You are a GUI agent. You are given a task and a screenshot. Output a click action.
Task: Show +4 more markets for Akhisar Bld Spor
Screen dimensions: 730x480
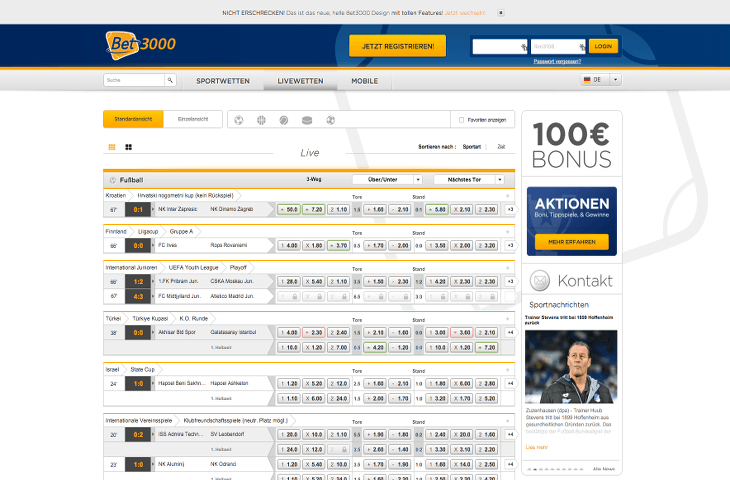pyautogui.click(x=510, y=332)
